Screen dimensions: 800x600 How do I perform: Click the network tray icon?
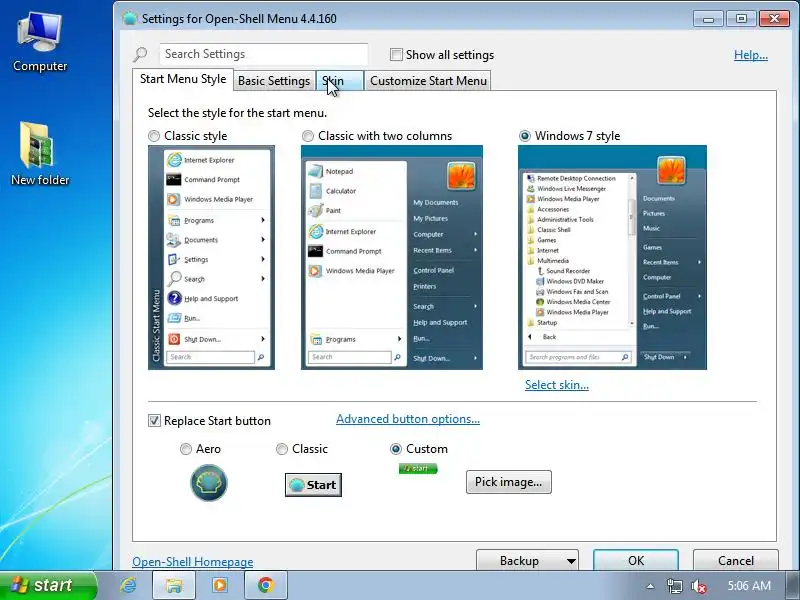click(x=674, y=586)
